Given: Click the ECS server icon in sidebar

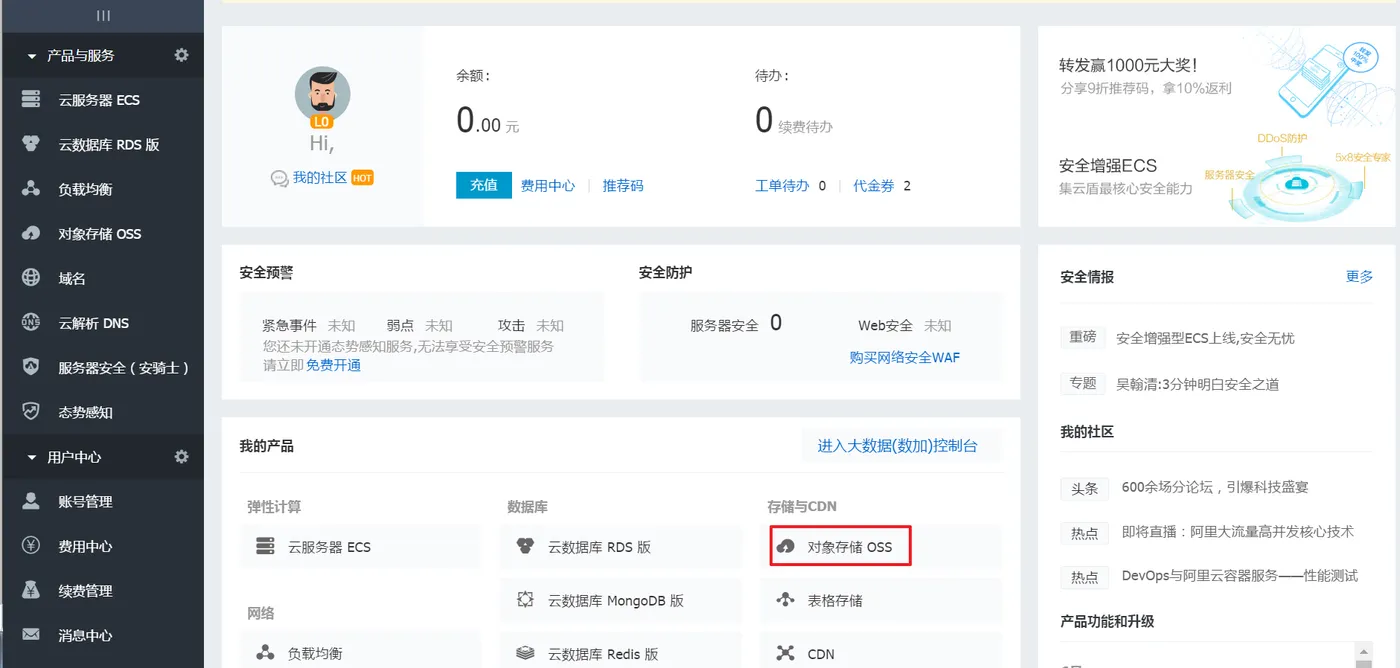Looking at the screenshot, I should pos(31,100).
